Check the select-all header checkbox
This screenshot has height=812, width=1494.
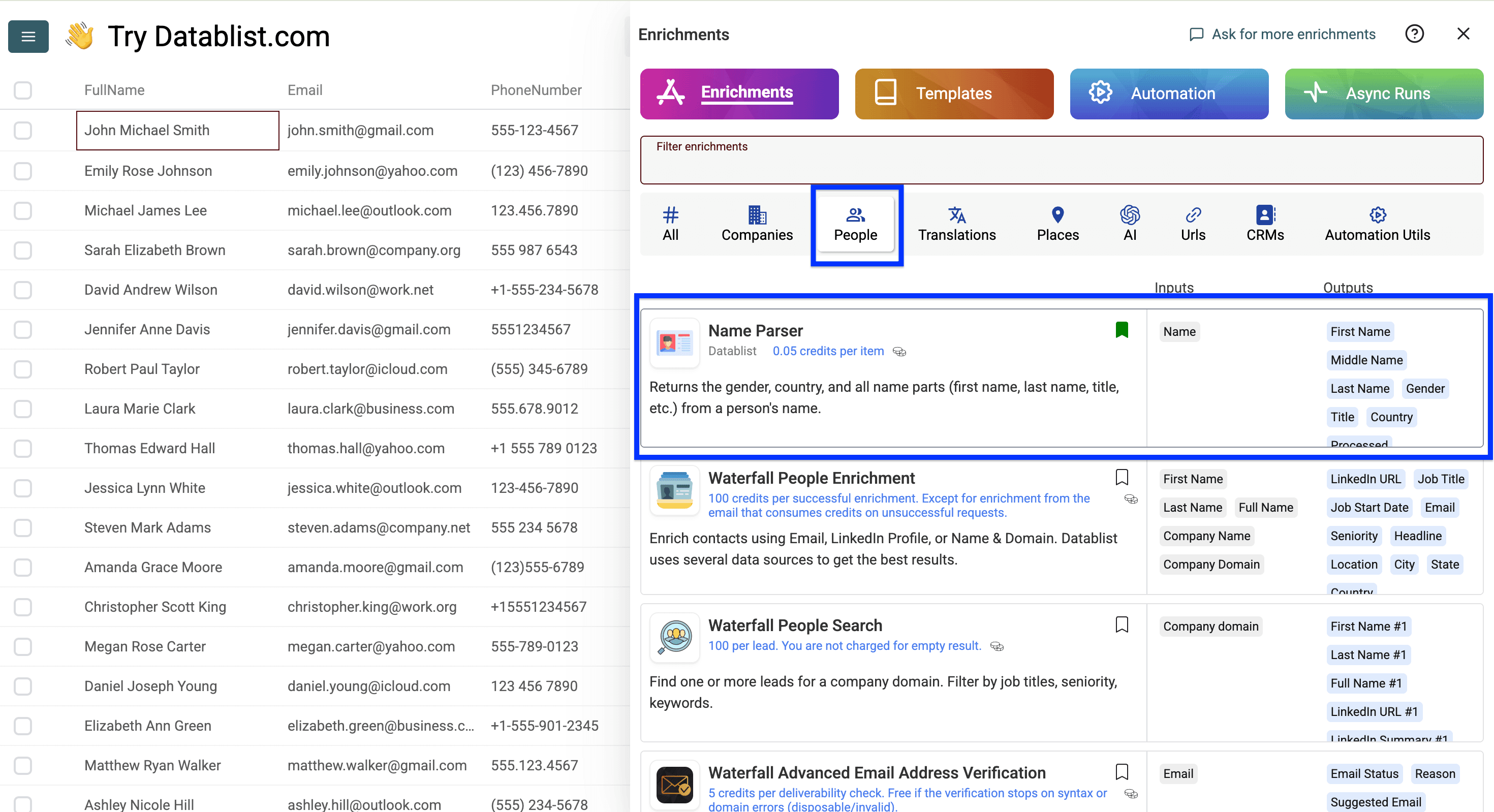[23, 90]
